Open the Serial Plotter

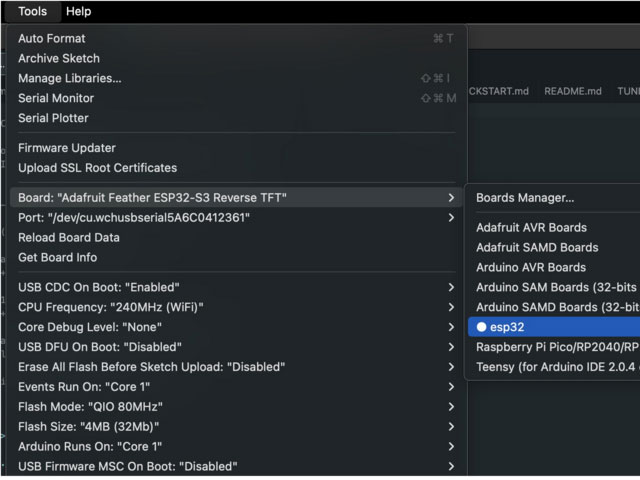(236, 118)
